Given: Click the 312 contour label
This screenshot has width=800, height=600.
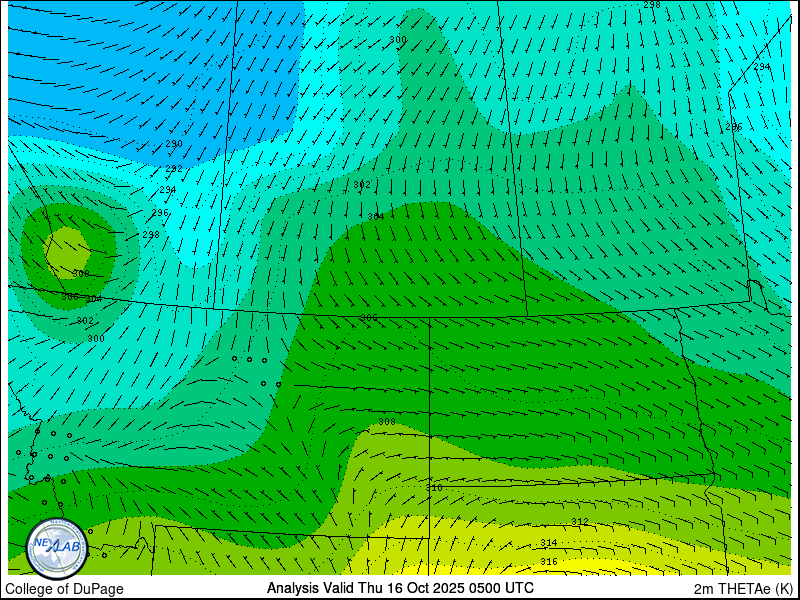Looking at the screenshot, I should [x=580, y=521].
